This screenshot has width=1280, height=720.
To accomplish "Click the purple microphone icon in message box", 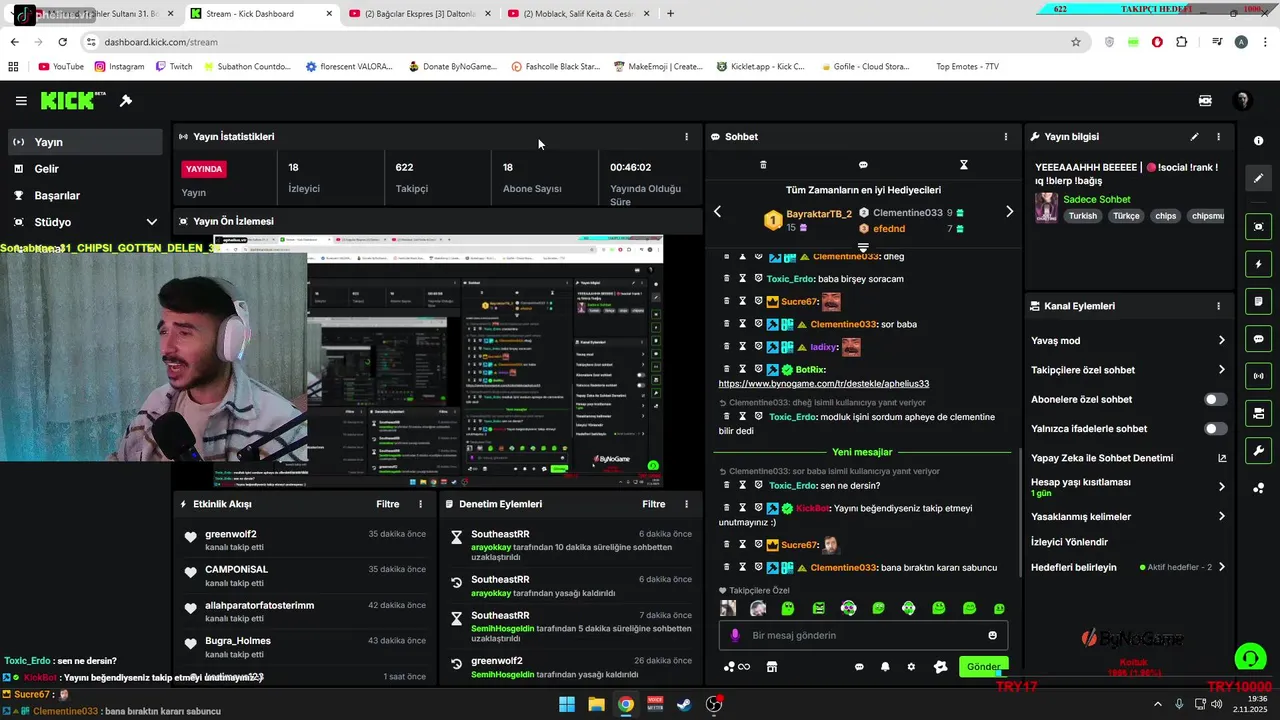I will click(735, 635).
